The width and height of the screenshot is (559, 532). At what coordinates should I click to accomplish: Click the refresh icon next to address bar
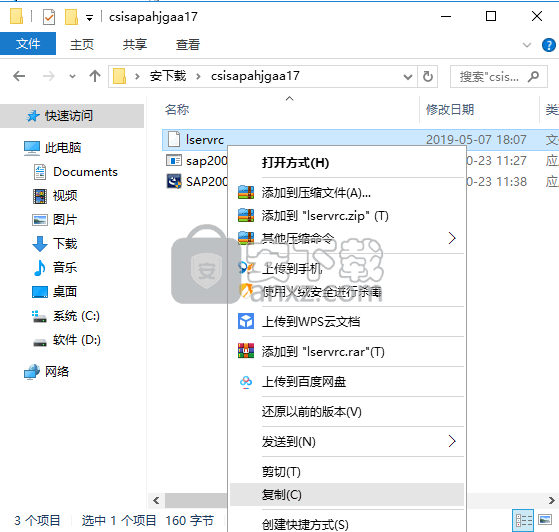click(x=427, y=76)
